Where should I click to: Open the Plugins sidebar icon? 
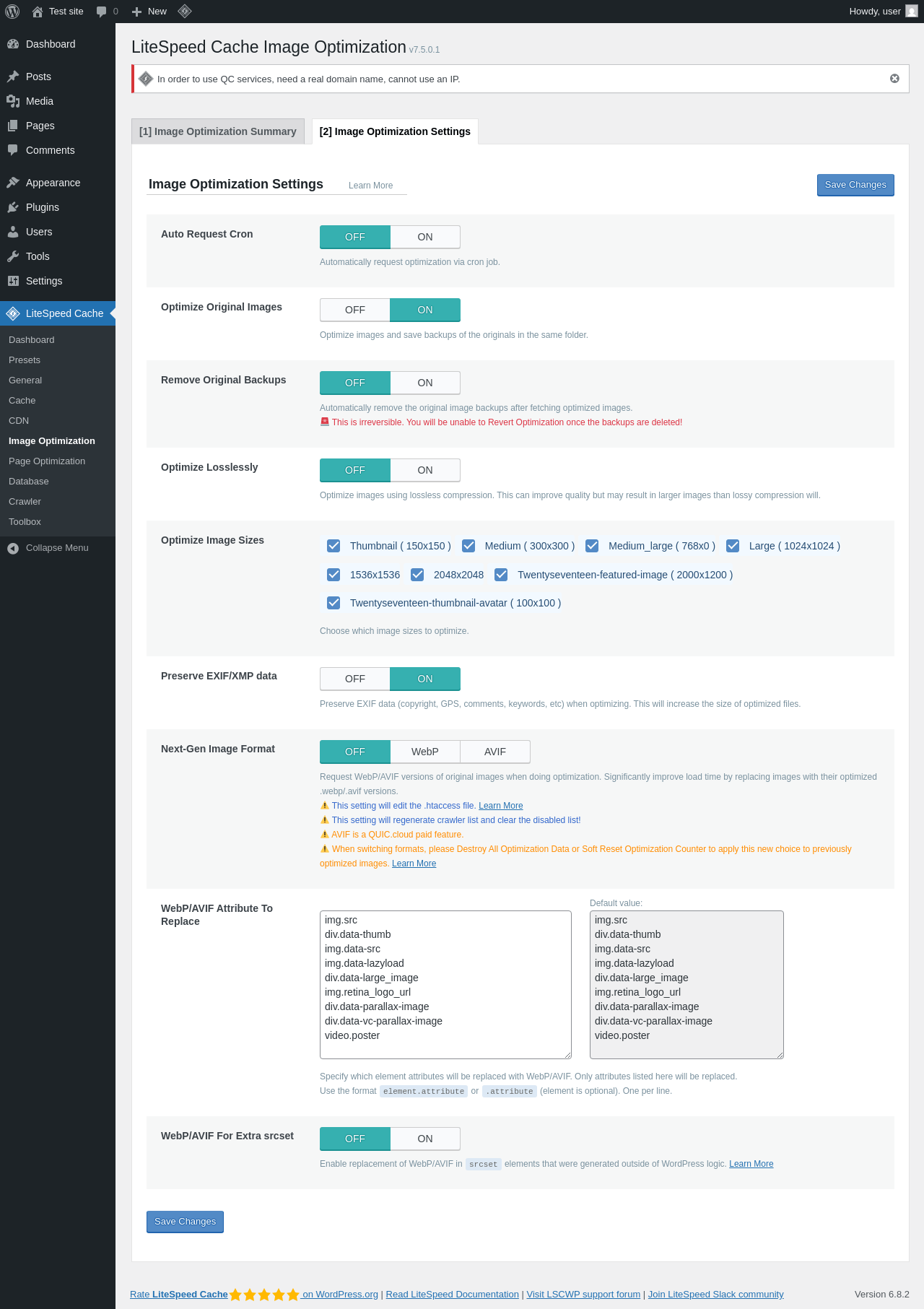13,207
